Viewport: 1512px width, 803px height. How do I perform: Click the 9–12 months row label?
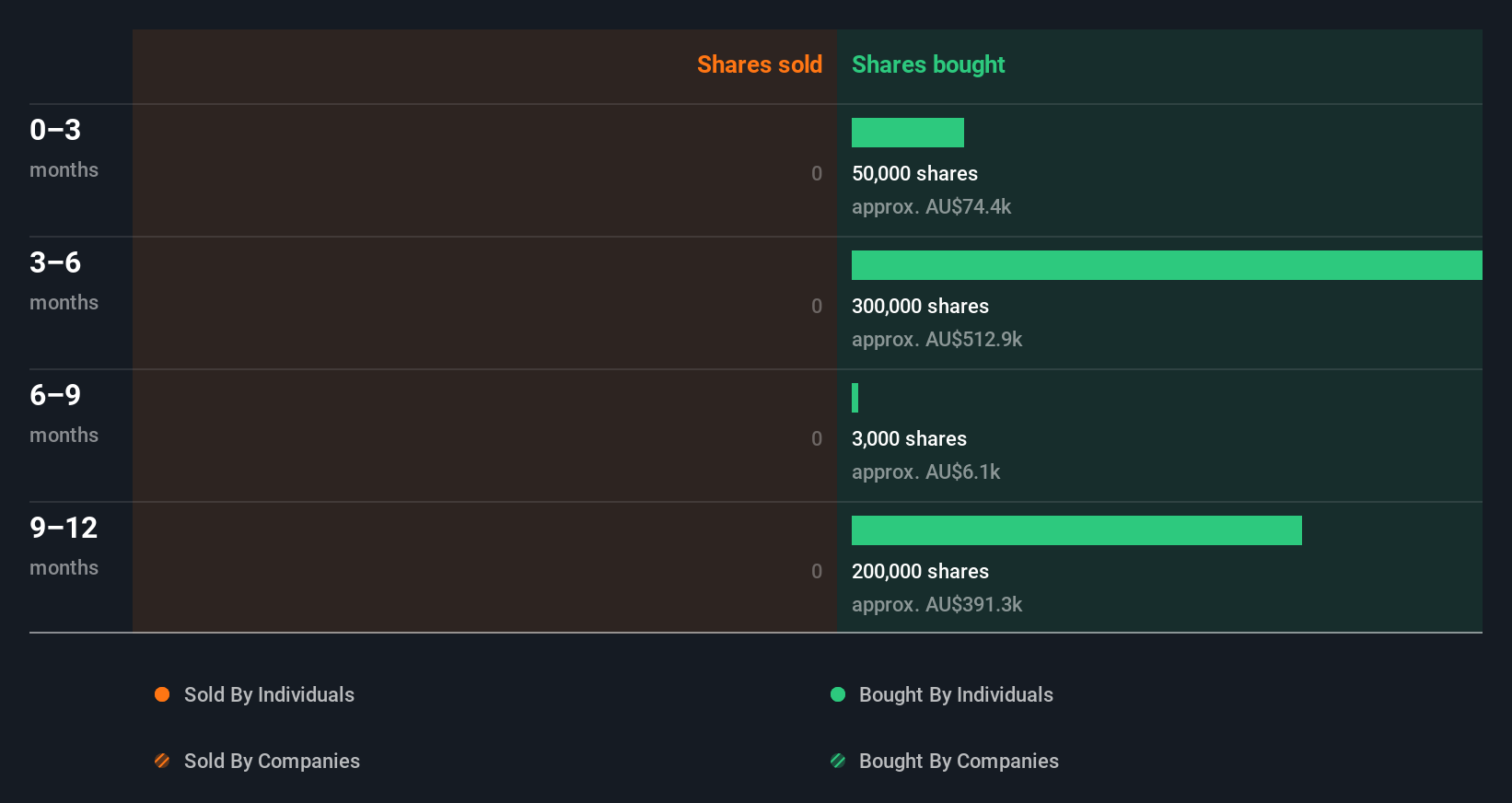64,546
